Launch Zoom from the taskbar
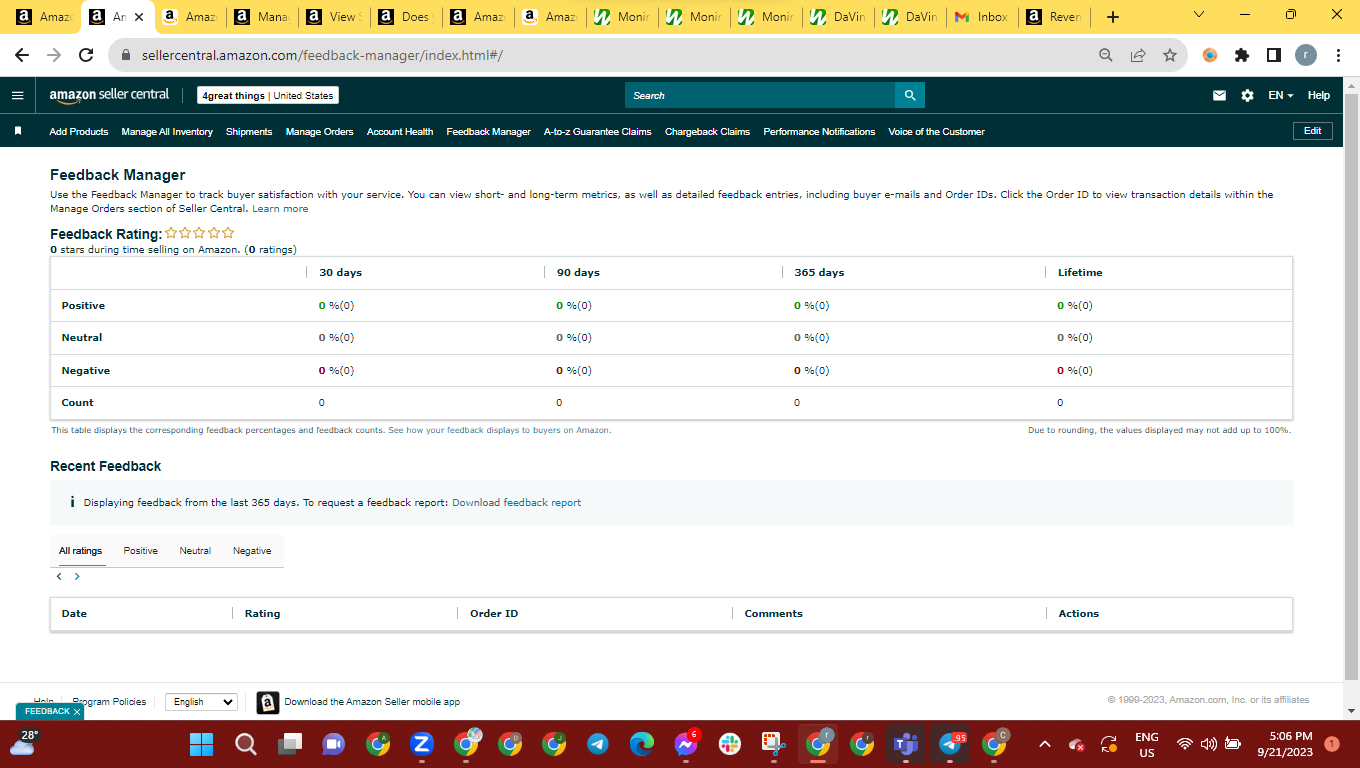This screenshot has height=768, width=1360. [422, 744]
